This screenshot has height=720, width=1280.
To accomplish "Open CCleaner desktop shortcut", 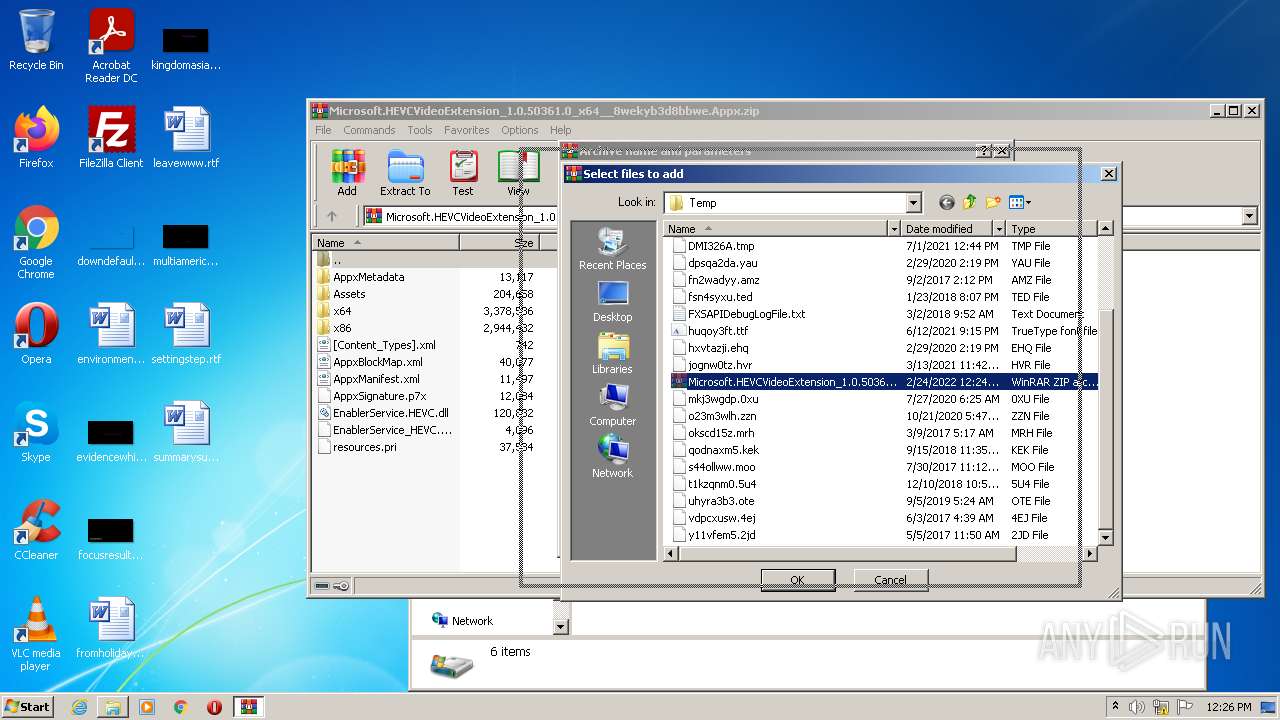I will (x=36, y=530).
